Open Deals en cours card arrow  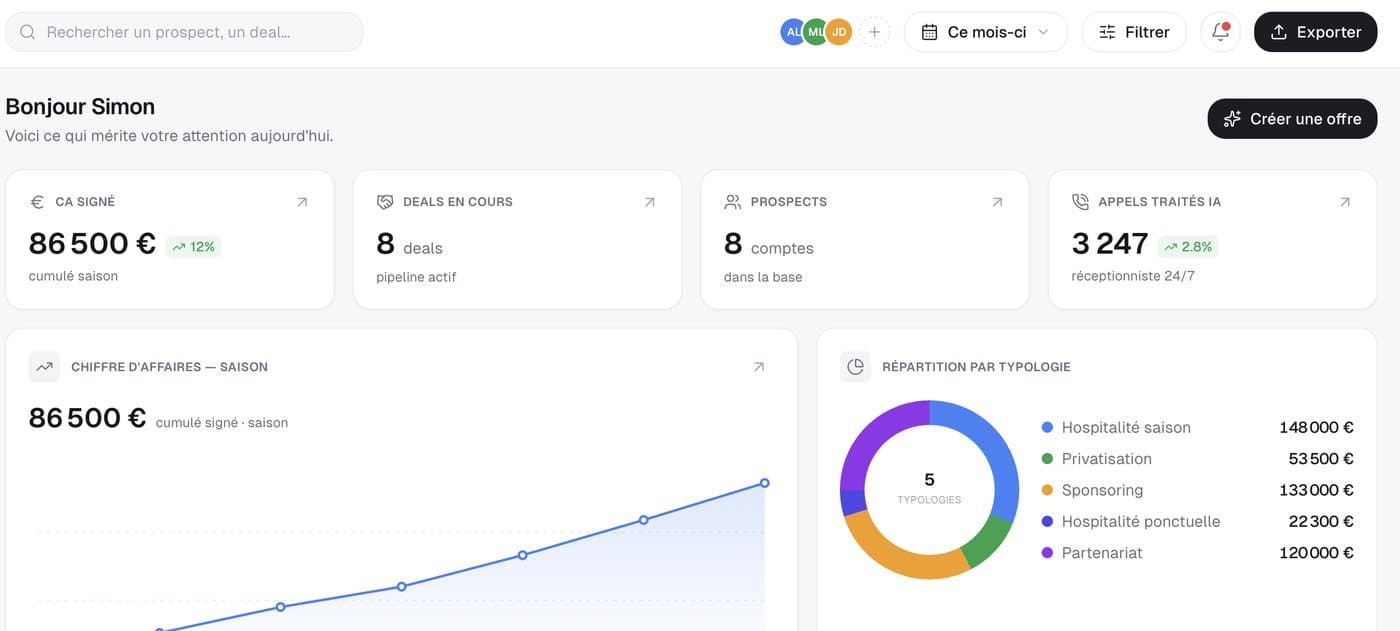(650, 202)
